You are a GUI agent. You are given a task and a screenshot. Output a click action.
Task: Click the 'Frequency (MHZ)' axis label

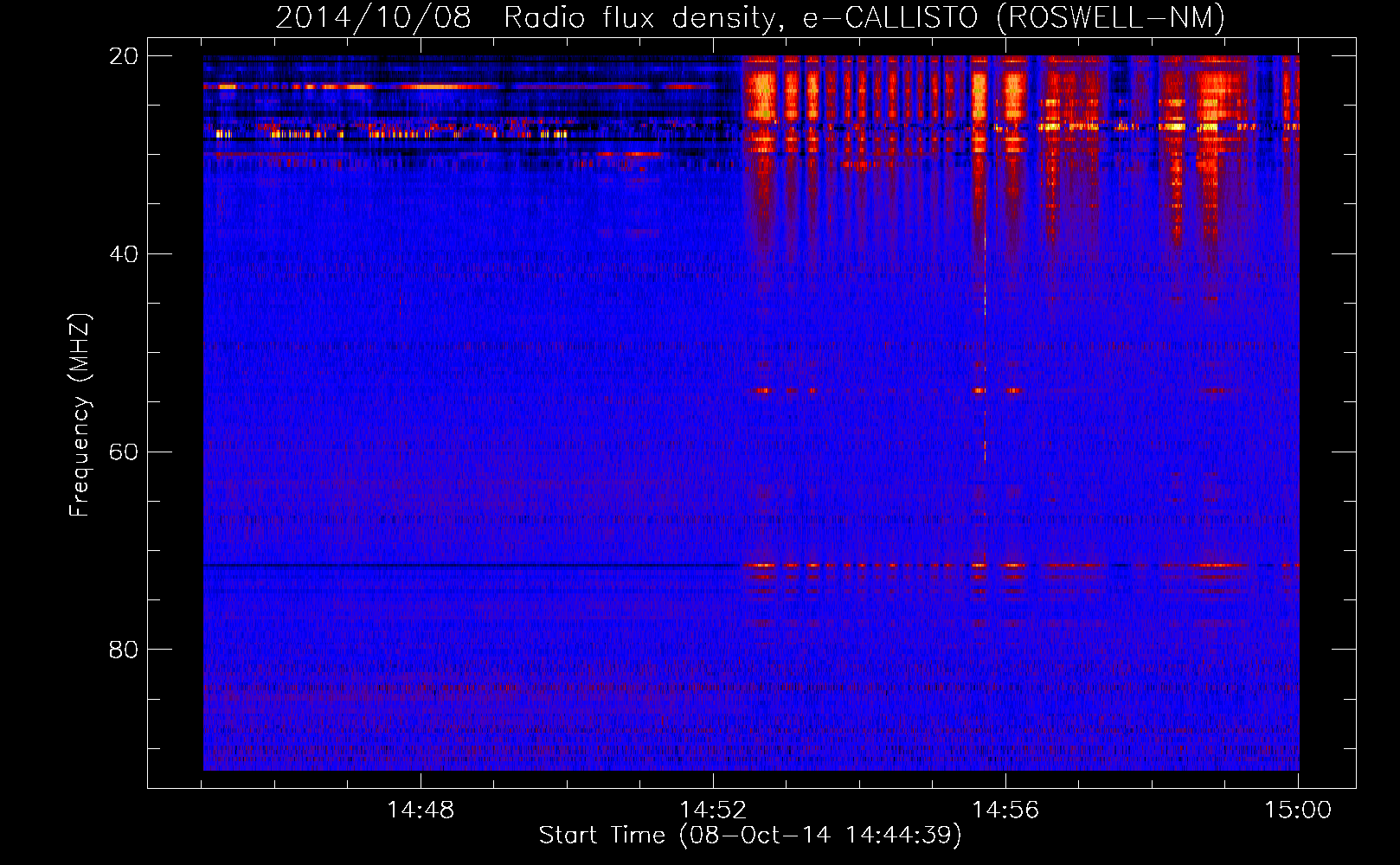click(80, 415)
